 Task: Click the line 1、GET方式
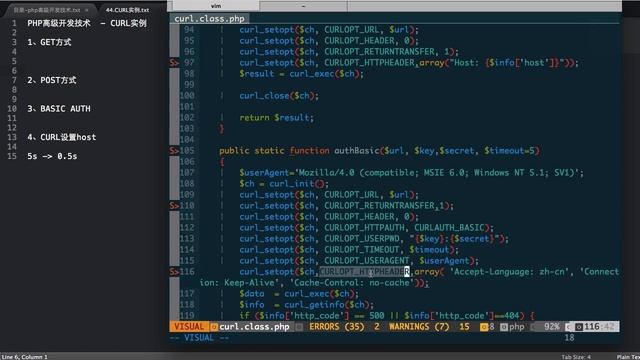49,42
